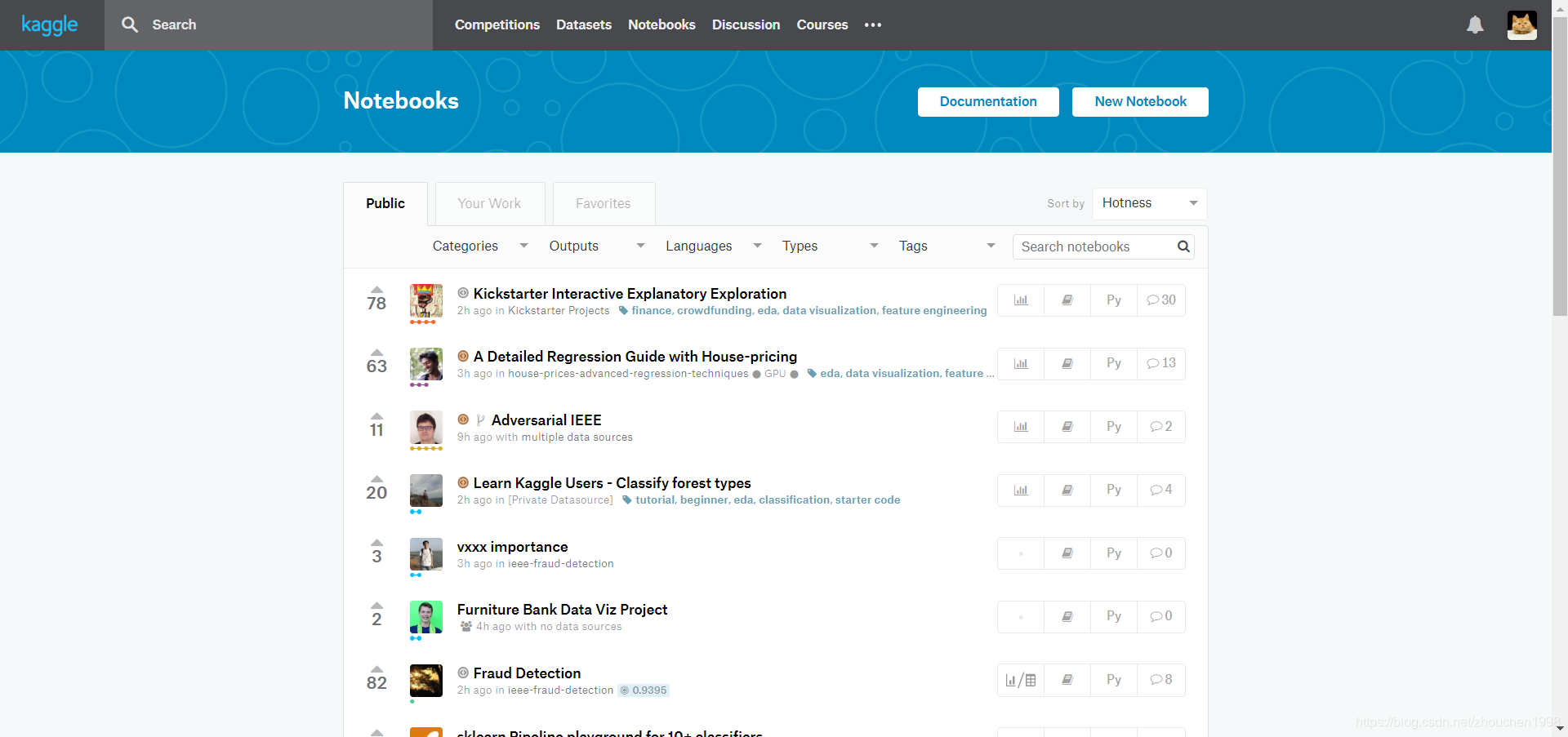
Task: Upvote the Adversarial IEEE notebook
Action: pyautogui.click(x=376, y=416)
